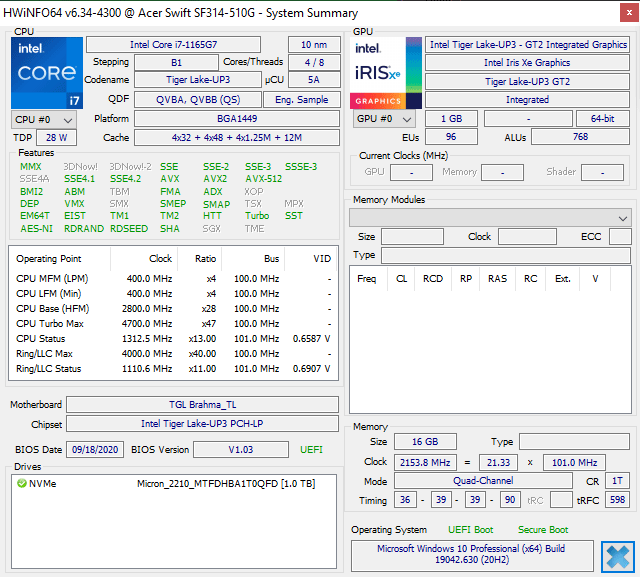Image resolution: width=640 pixels, height=577 pixels.
Task: Click the AVX-512 feature label
Action: point(263,179)
